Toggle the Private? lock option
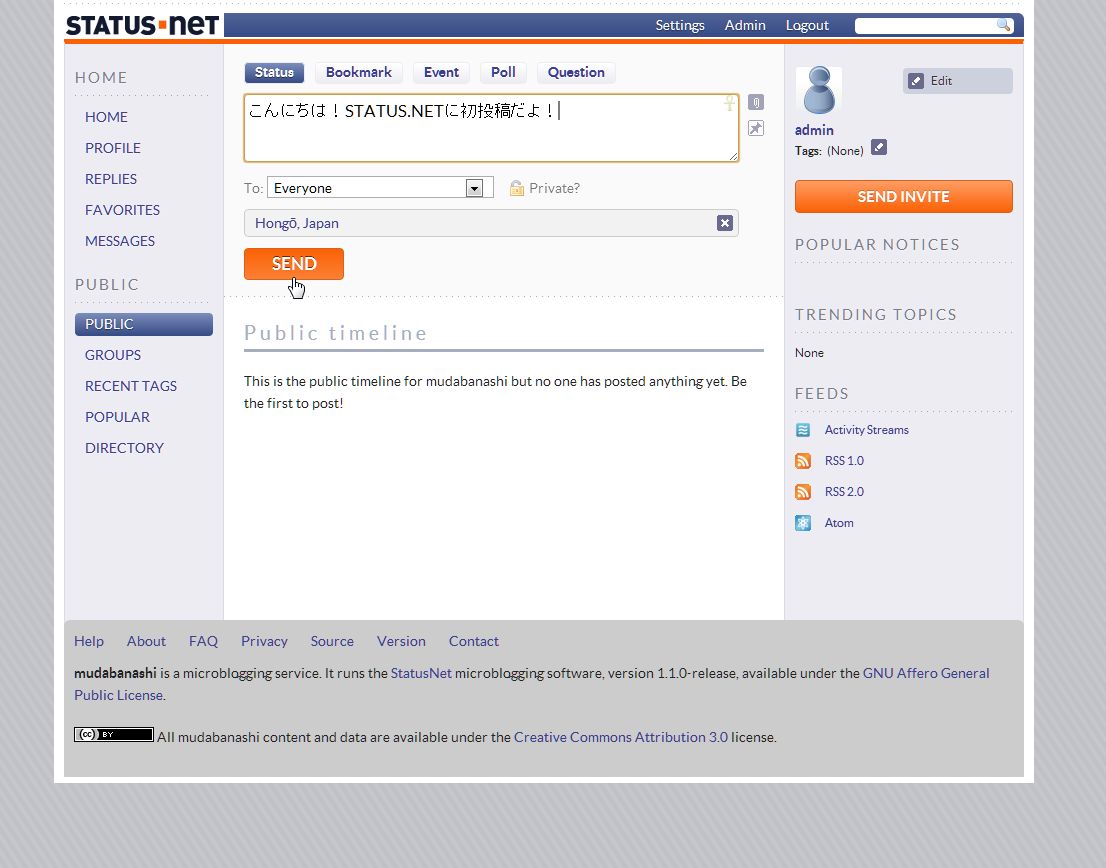 [x=545, y=188]
